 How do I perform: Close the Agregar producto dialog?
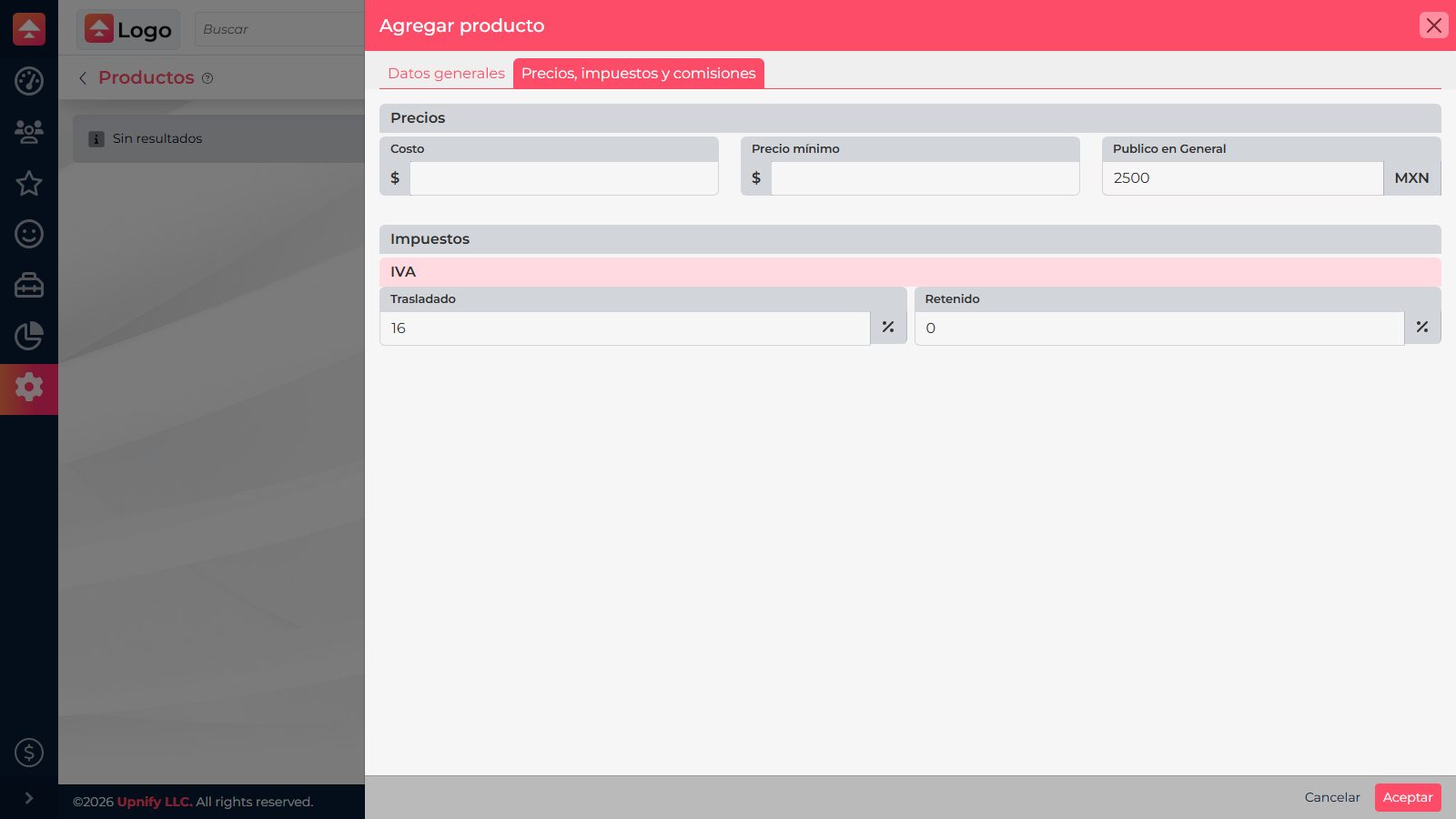coord(1434,25)
